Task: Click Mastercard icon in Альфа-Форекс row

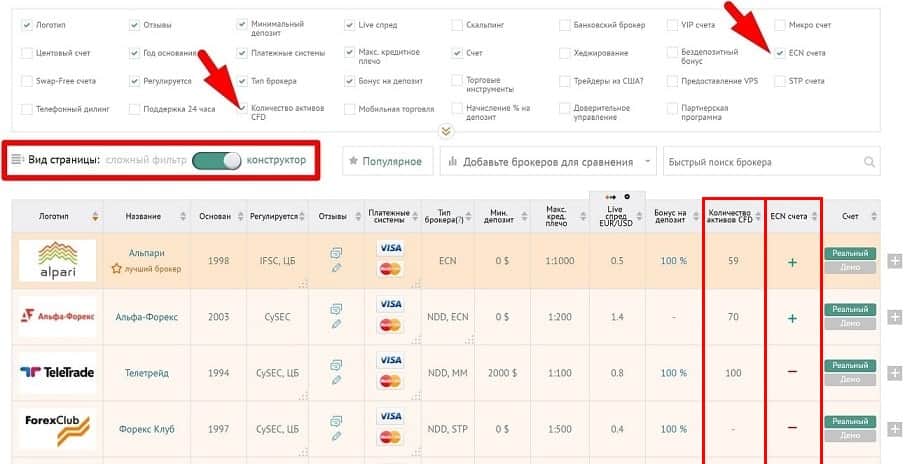Action: click(x=391, y=325)
